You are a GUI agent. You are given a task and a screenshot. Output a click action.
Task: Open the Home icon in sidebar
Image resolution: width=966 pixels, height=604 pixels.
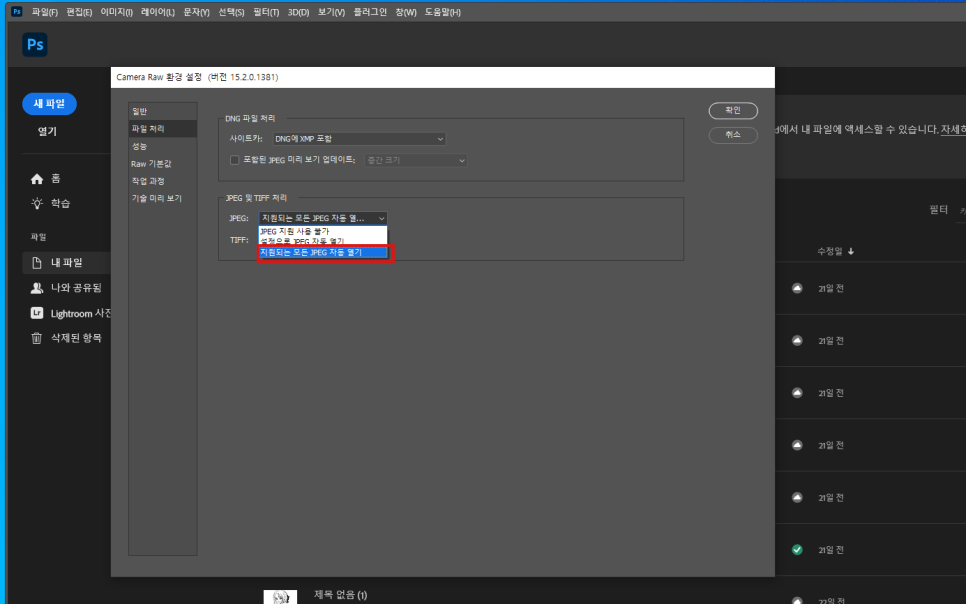point(37,179)
